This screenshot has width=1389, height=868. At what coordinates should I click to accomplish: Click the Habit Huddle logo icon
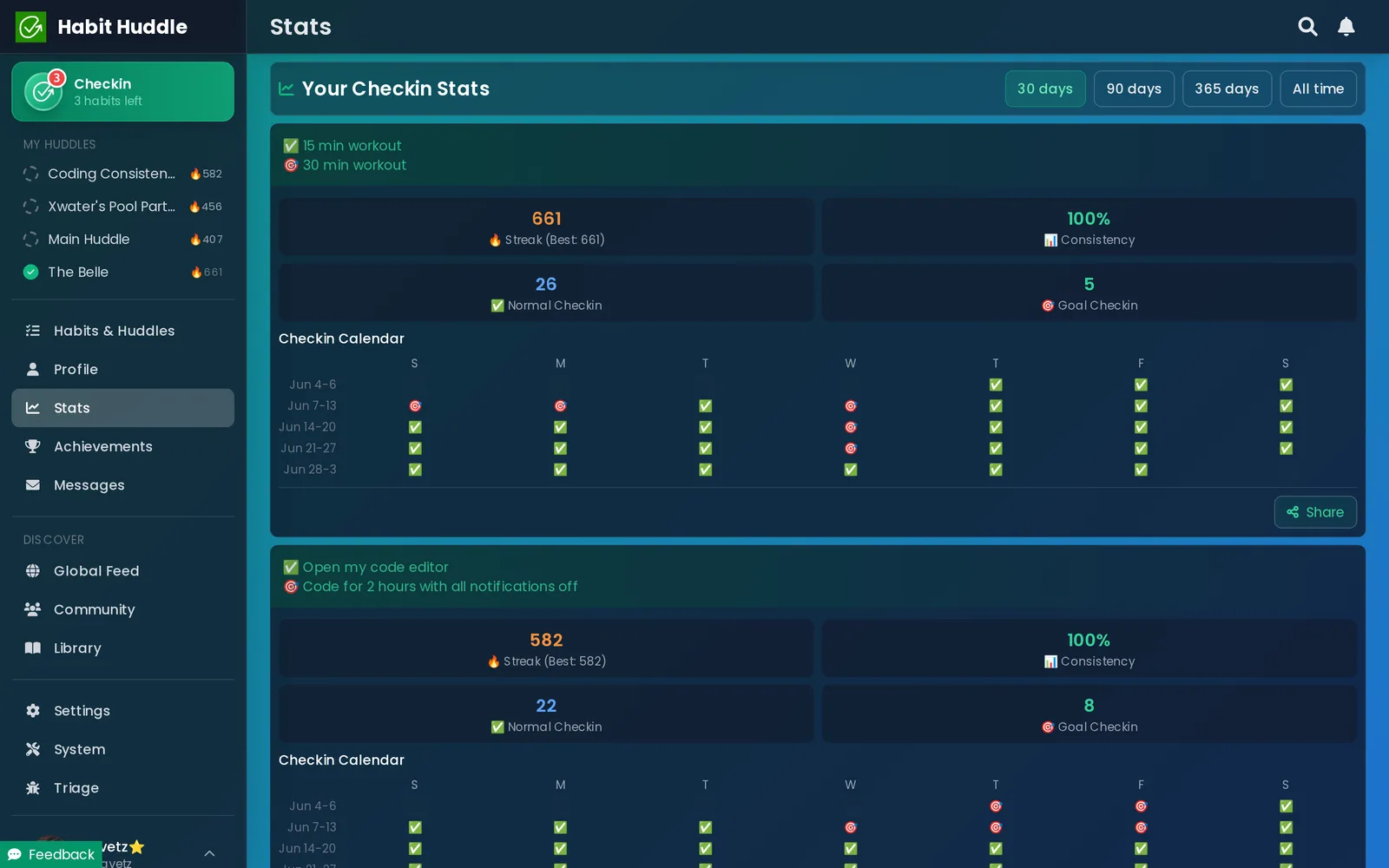tap(30, 27)
